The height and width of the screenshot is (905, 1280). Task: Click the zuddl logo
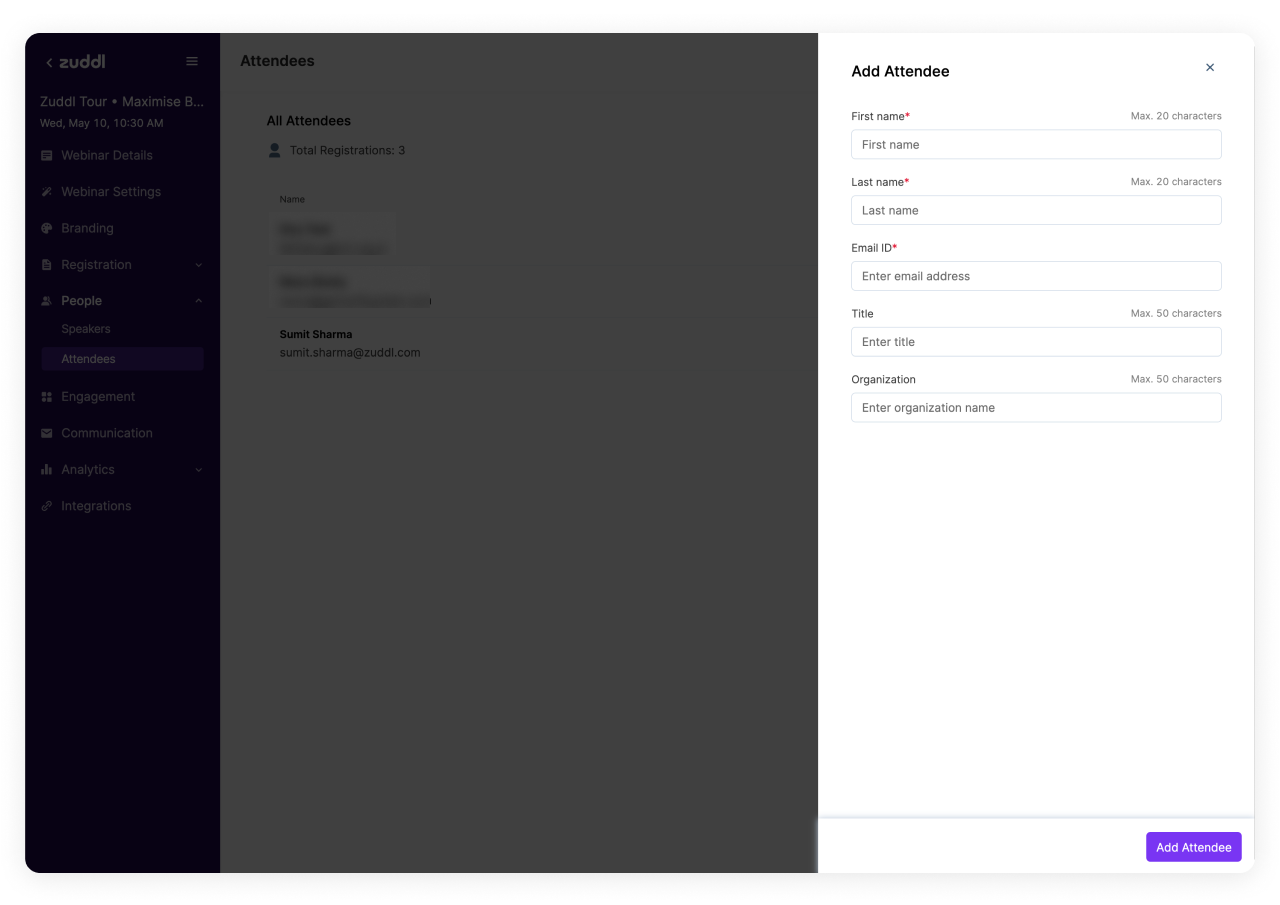[82, 62]
